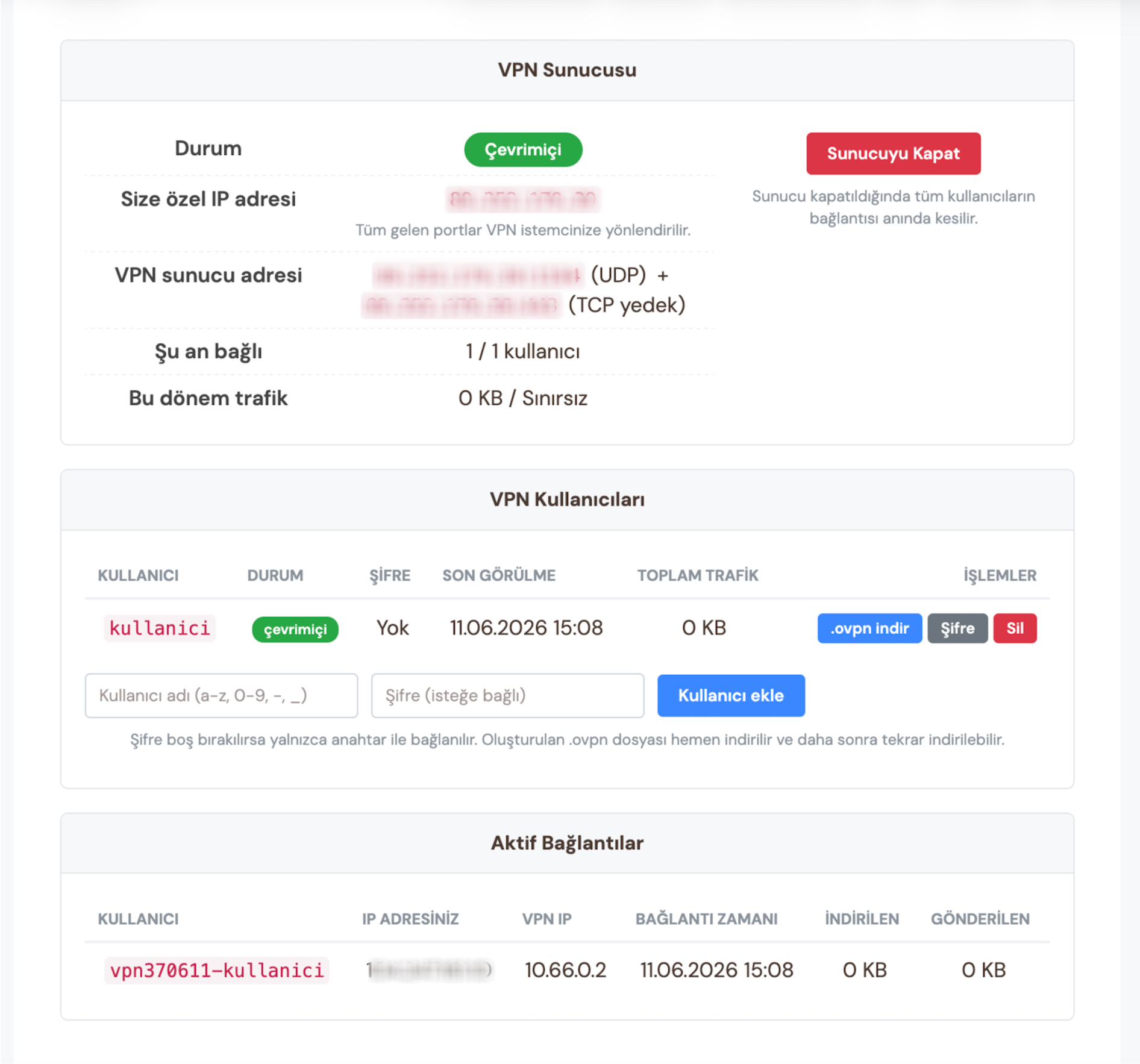The width and height of the screenshot is (1140, 1064).
Task: Click the VPN Sunucusu section heading
Action: click(567, 70)
